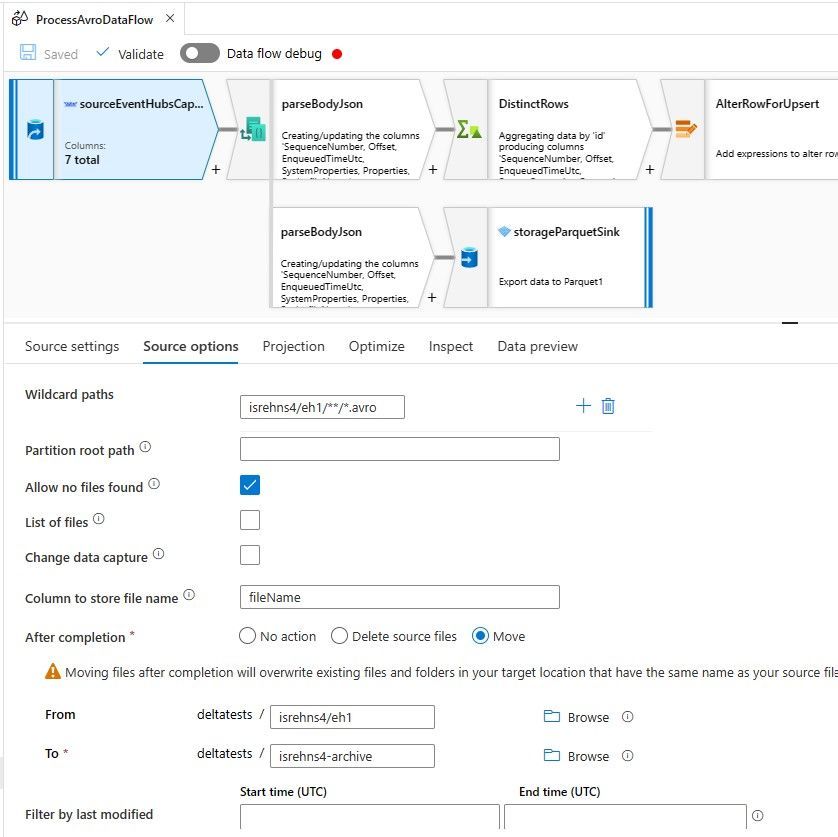Click info icon beside Partition root path
This screenshot has width=838, height=837.
click(145, 447)
